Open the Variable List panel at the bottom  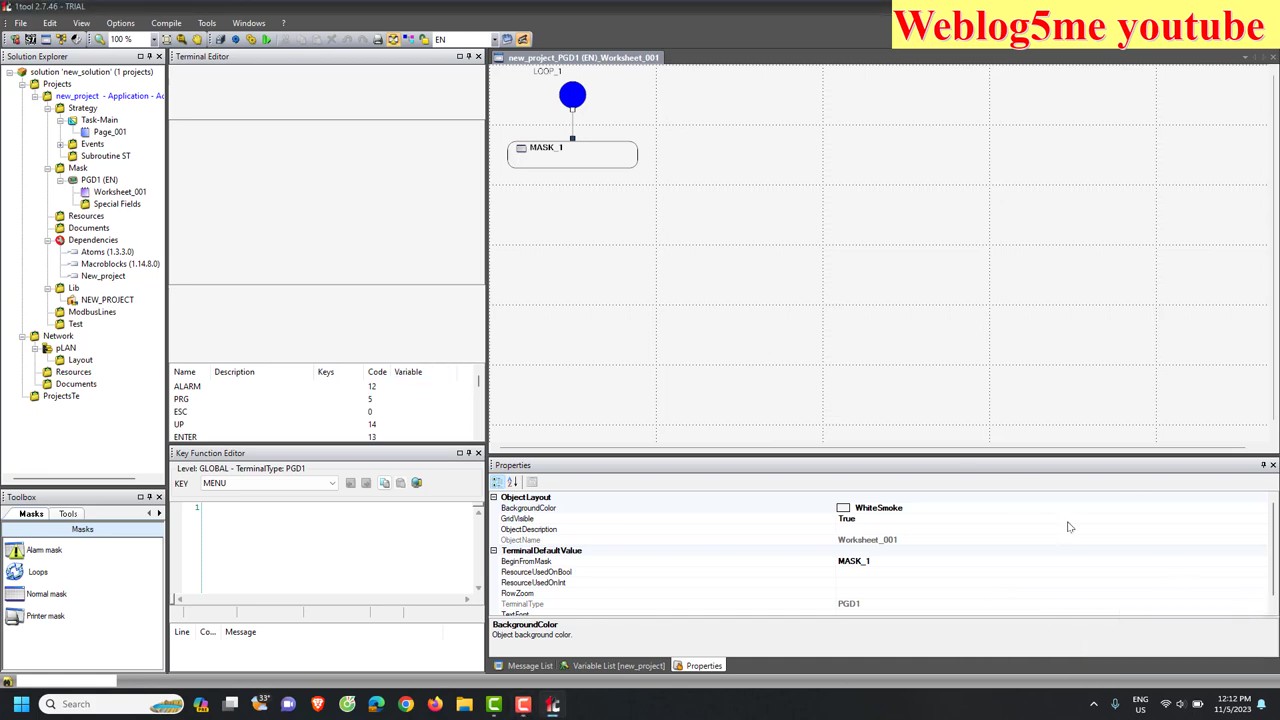[618, 665]
